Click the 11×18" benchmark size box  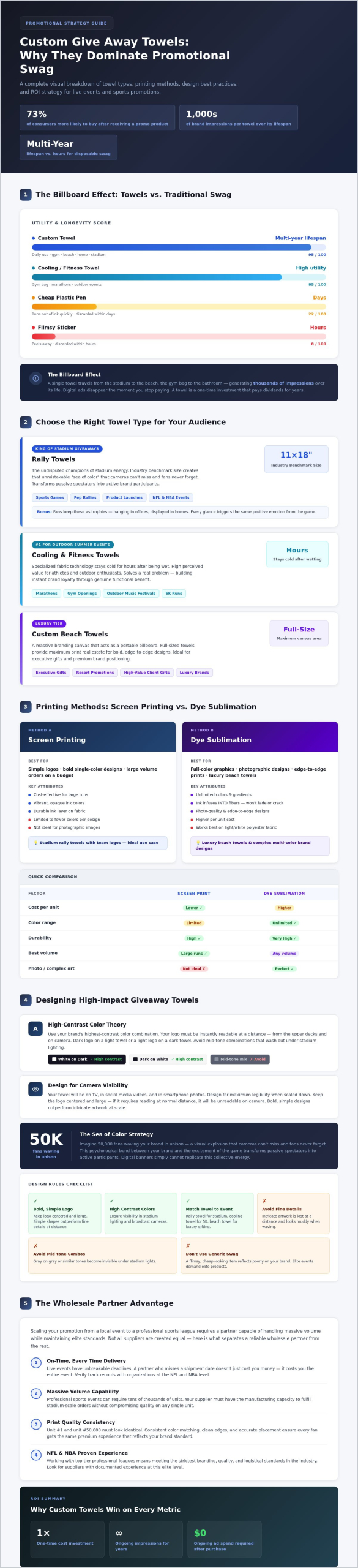[x=296, y=459]
